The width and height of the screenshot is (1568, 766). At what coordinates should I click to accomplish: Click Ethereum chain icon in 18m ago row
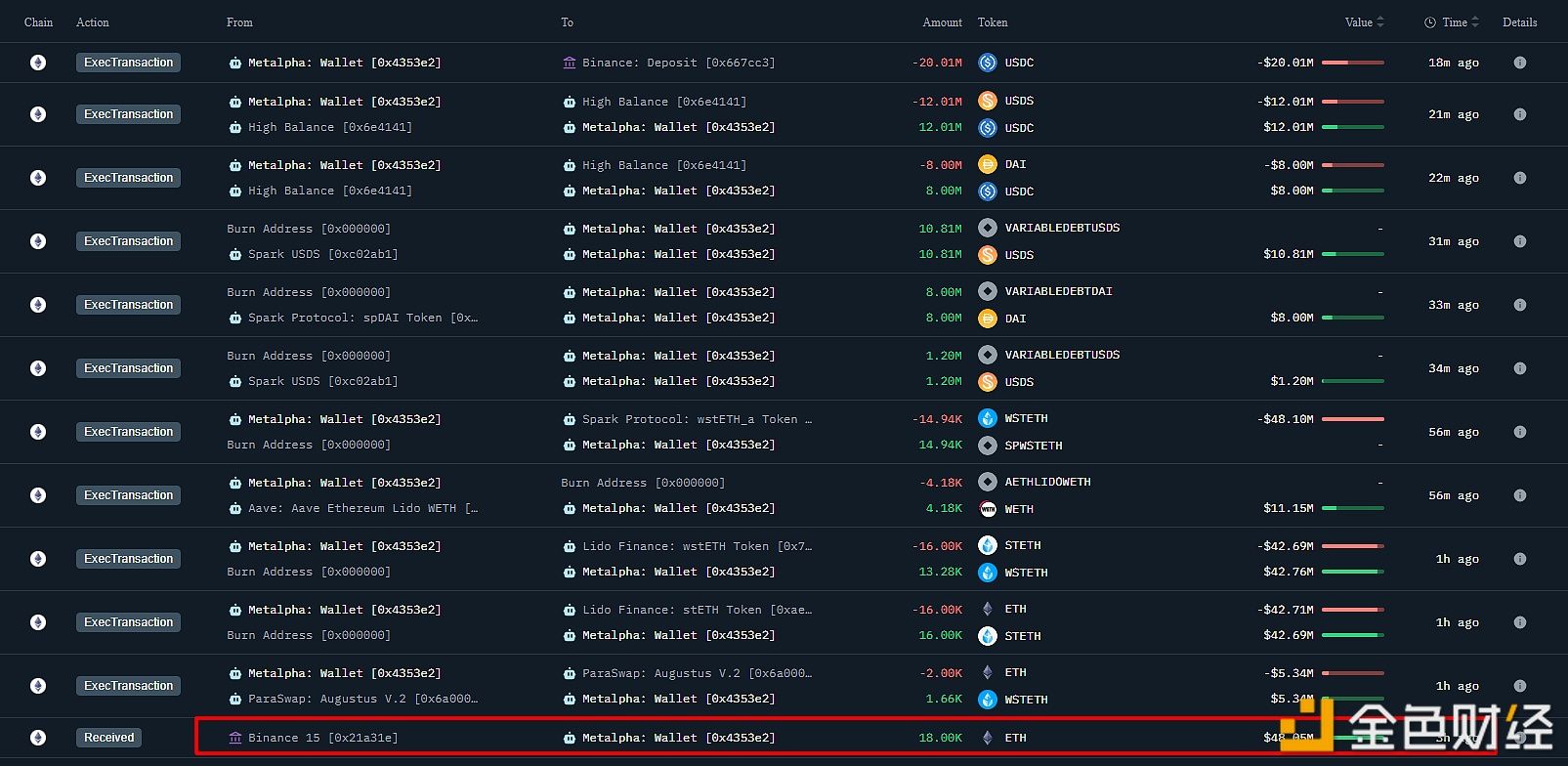pos(38,63)
